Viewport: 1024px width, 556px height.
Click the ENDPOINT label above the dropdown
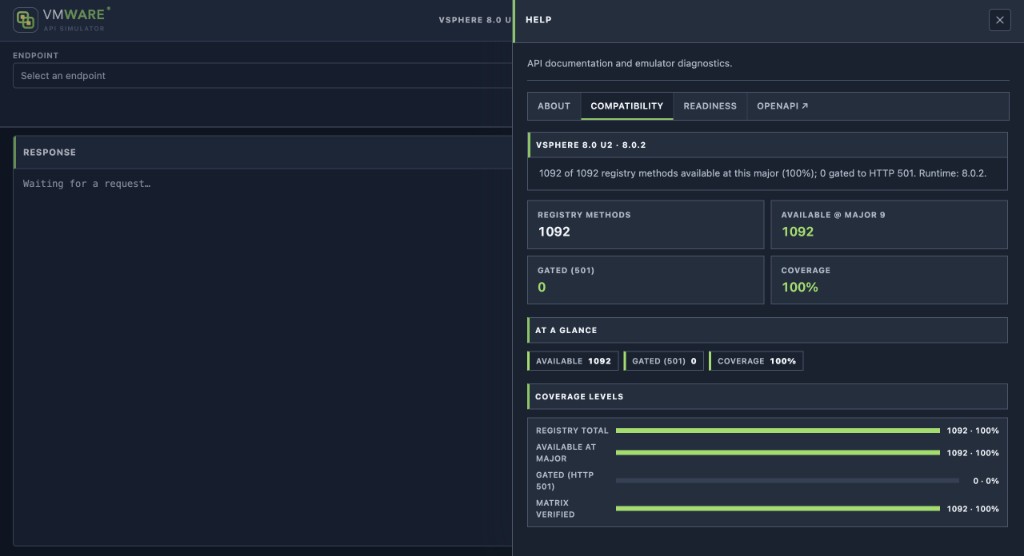pos(35,56)
